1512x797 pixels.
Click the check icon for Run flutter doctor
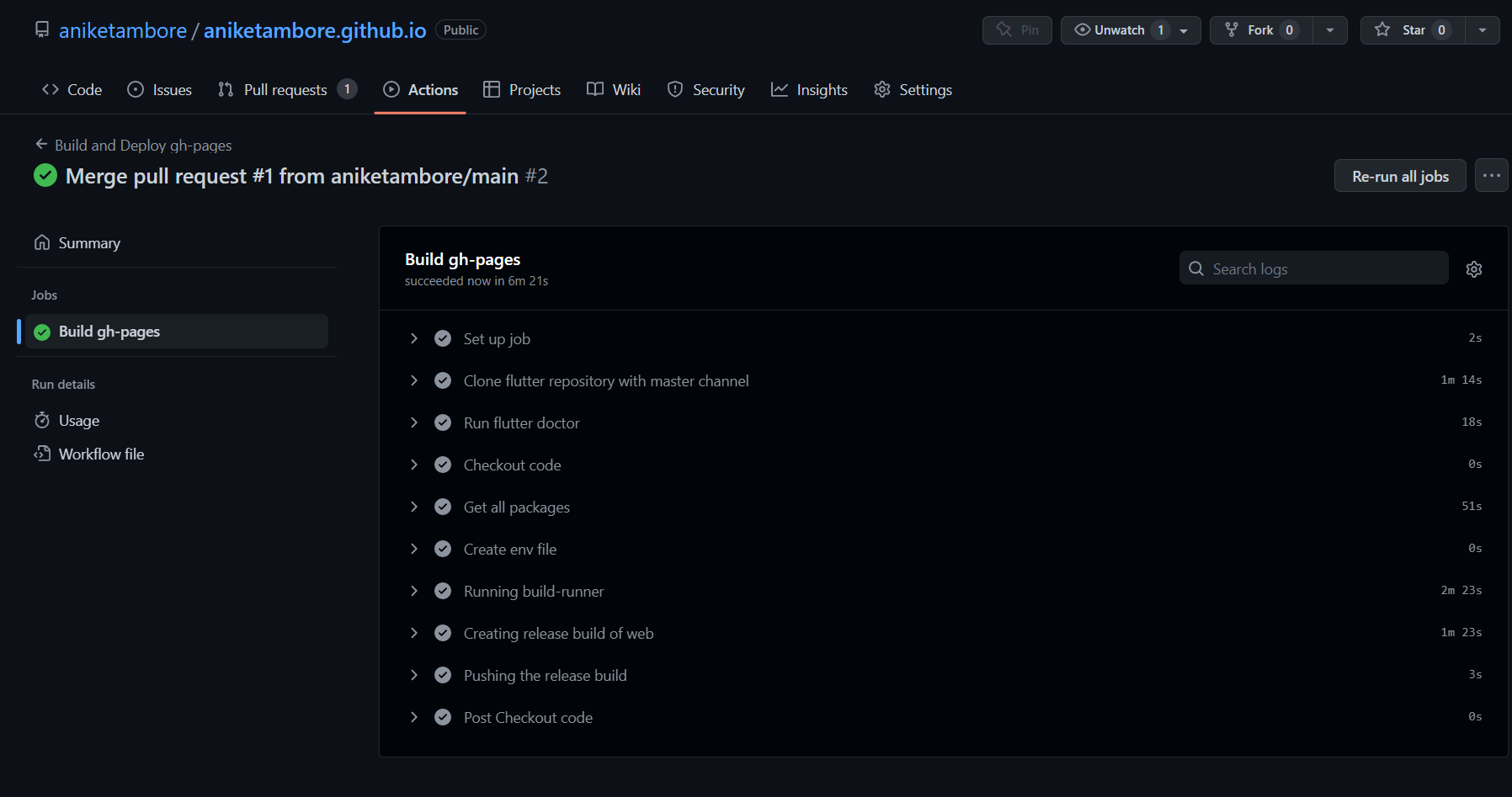pos(443,422)
